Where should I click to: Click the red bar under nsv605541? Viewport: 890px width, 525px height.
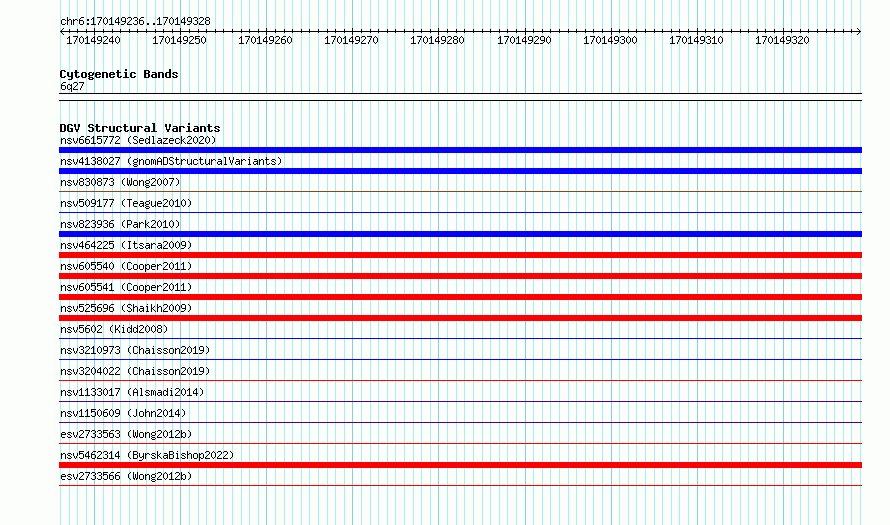click(x=460, y=297)
